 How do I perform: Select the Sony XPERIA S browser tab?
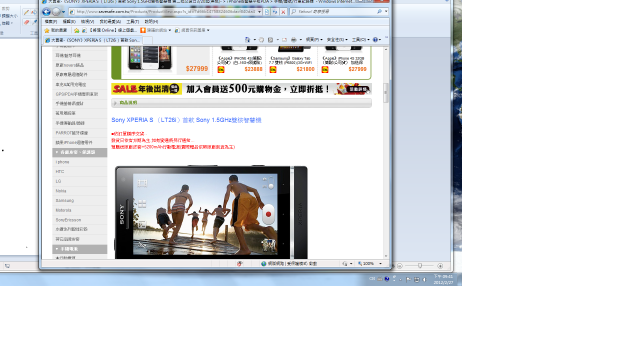(93, 40)
